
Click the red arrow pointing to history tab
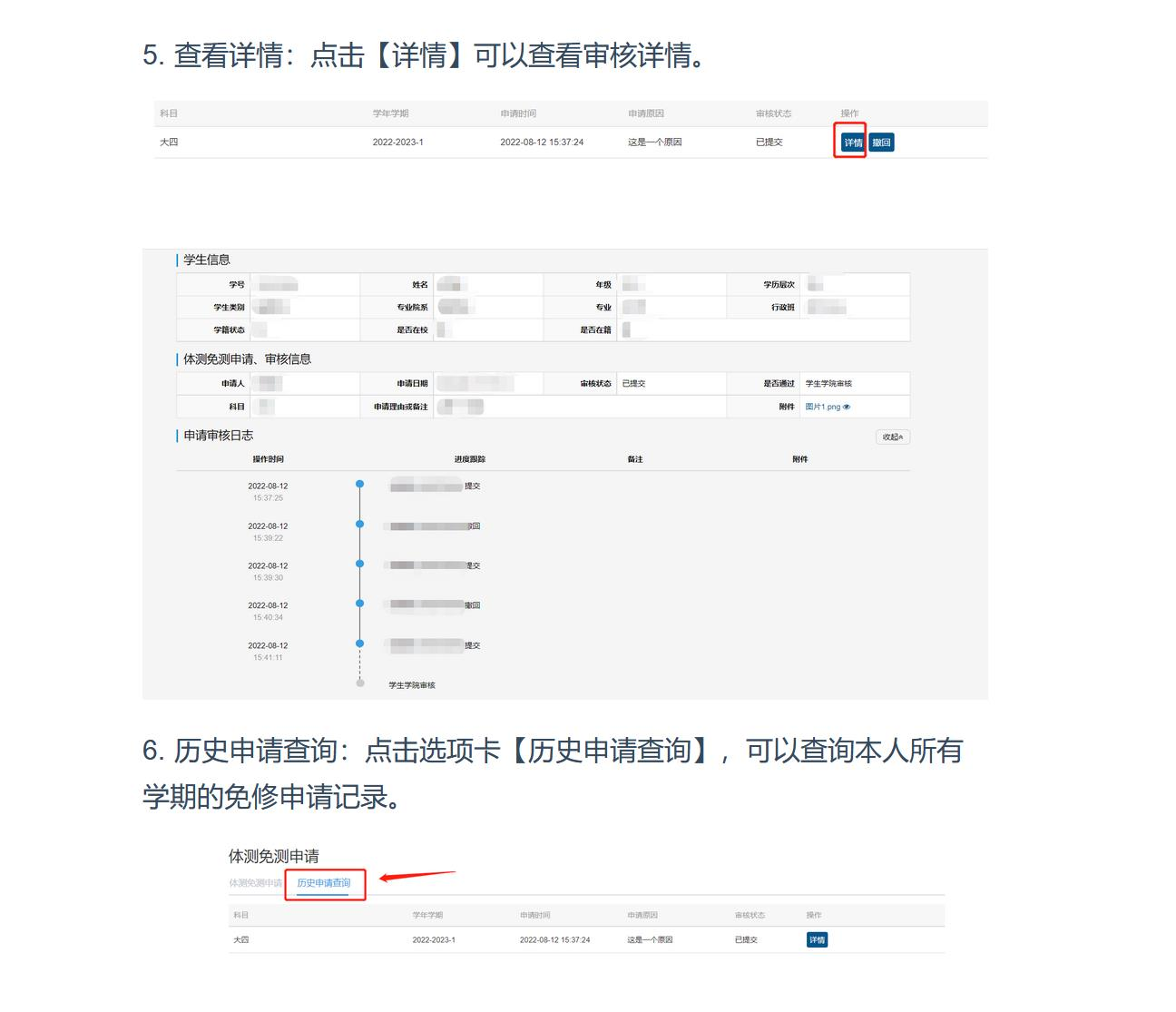pyautogui.click(x=416, y=876)
